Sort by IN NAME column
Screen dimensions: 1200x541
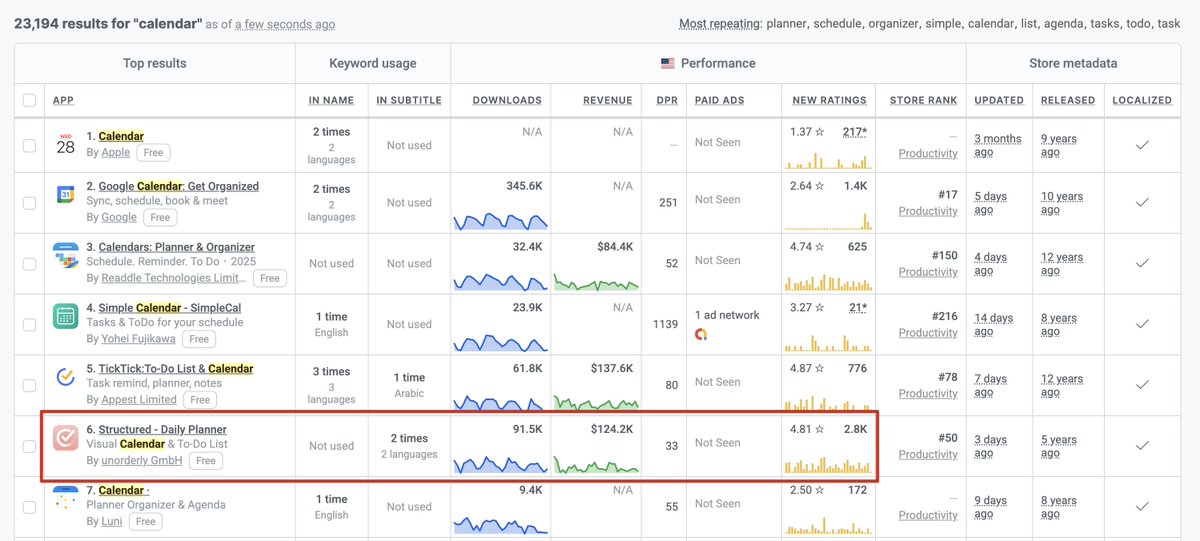(331, 100)
